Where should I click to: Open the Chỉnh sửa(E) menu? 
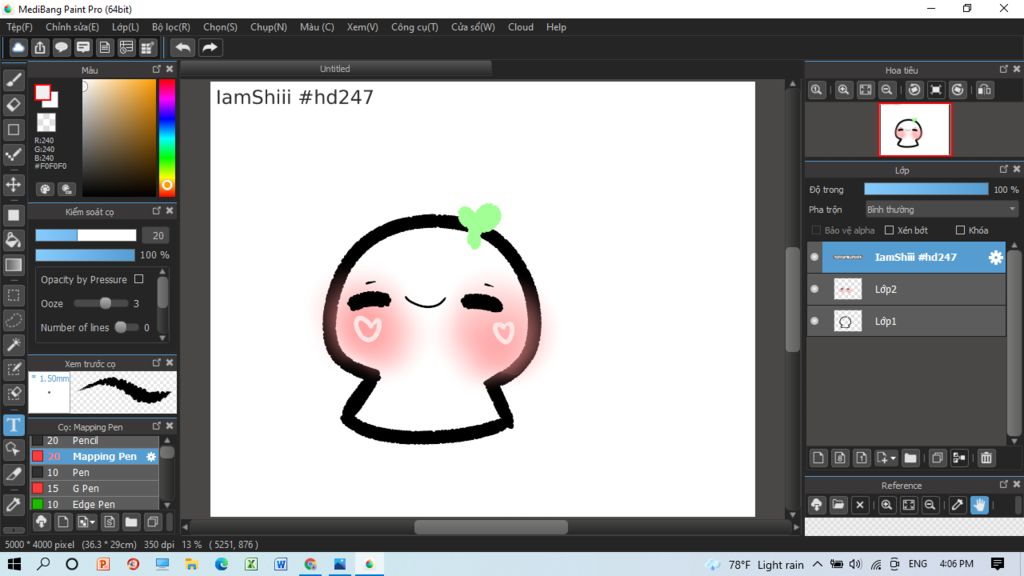pos(72,27)
